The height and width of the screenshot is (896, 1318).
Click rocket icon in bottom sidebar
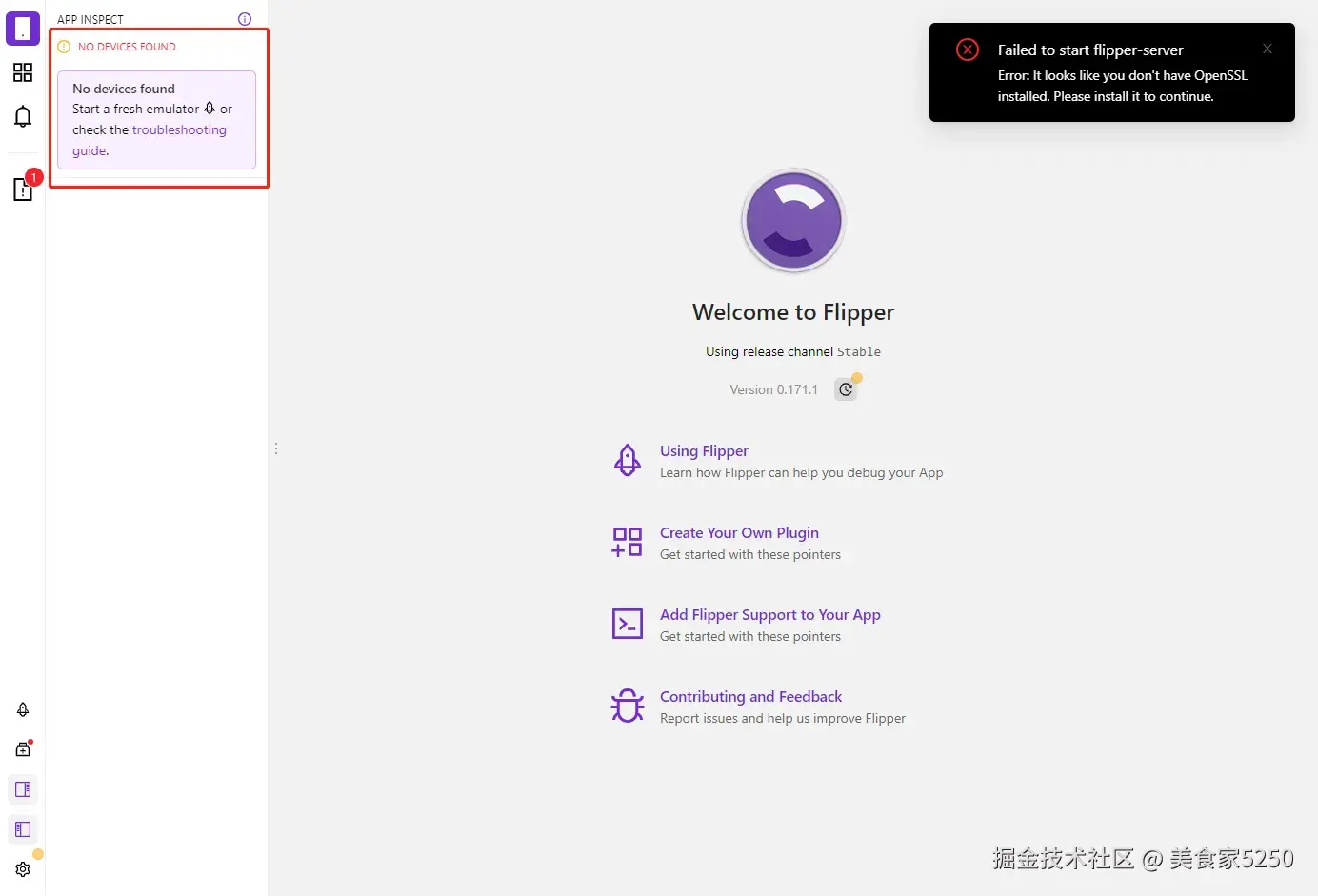[23, 709]
